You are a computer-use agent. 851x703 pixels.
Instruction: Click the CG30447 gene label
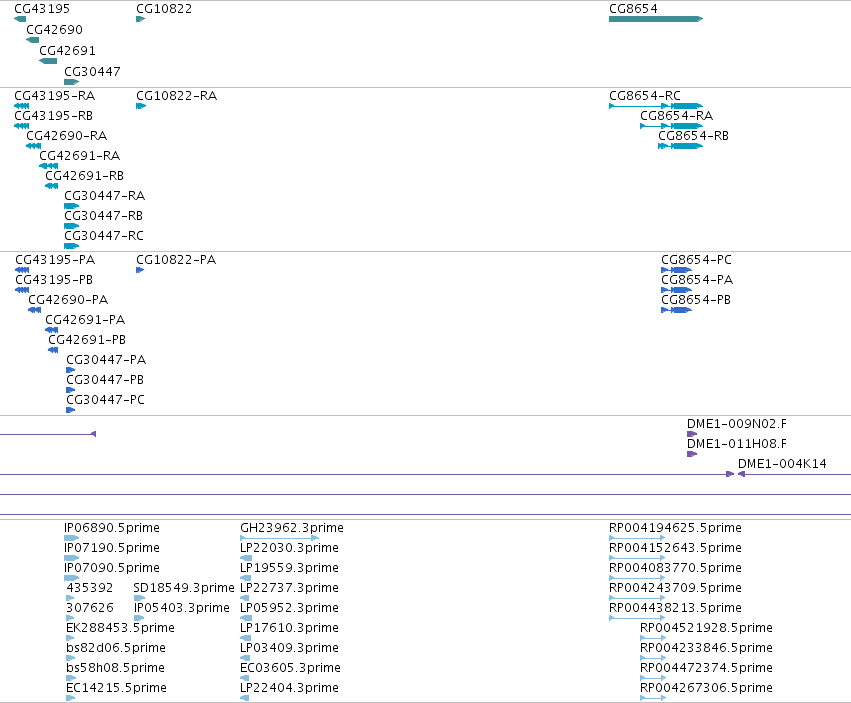[x=92, y=72]
